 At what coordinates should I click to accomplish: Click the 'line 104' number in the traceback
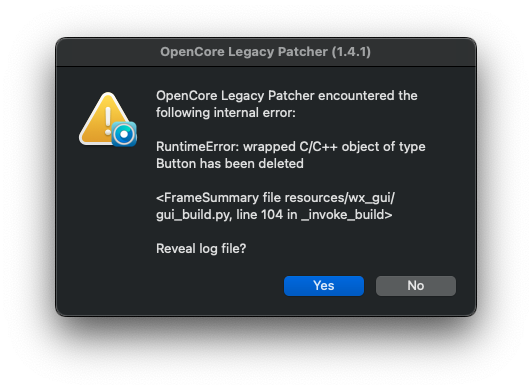click(x=260, y=215)
